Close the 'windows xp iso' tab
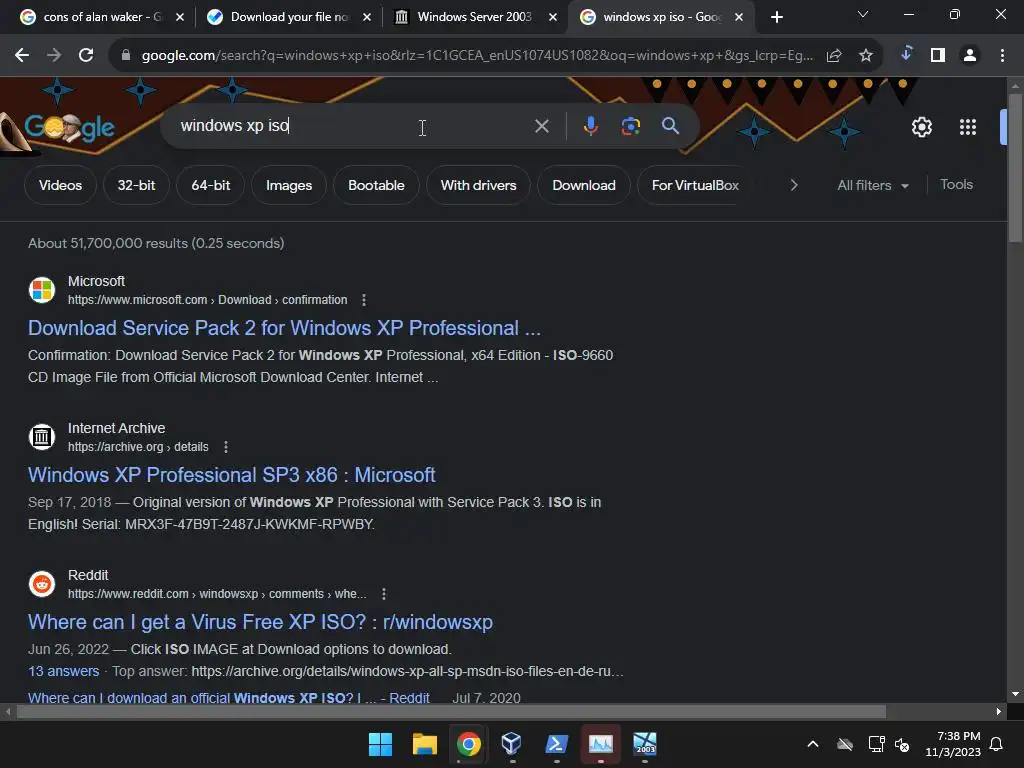This screenshot has width=1024, height=768. click(739, 17)
